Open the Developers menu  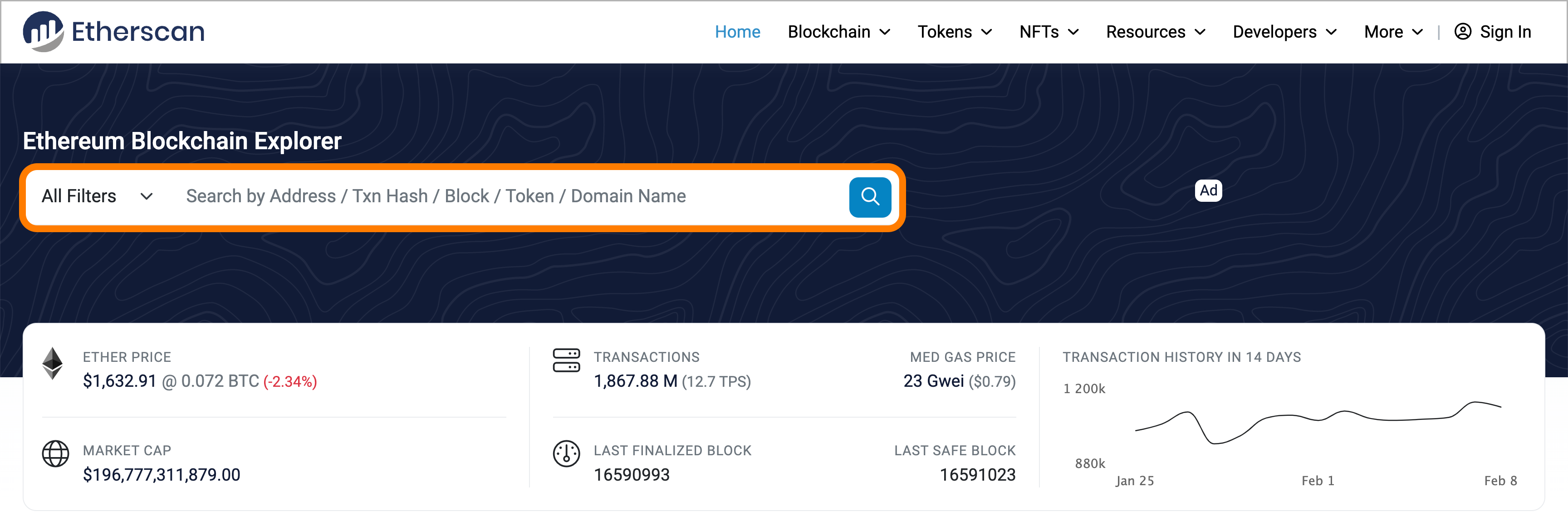(x=1284, y=32)
